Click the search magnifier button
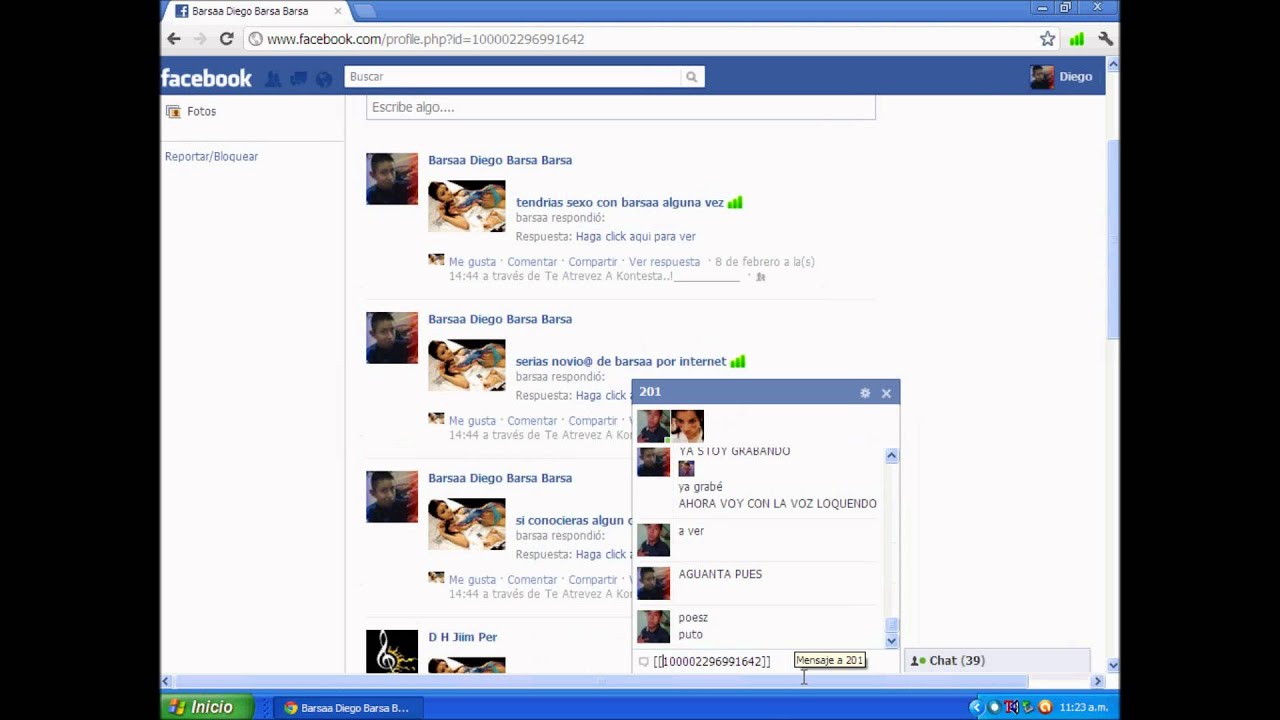1280x720 pixels. point(691,77)
